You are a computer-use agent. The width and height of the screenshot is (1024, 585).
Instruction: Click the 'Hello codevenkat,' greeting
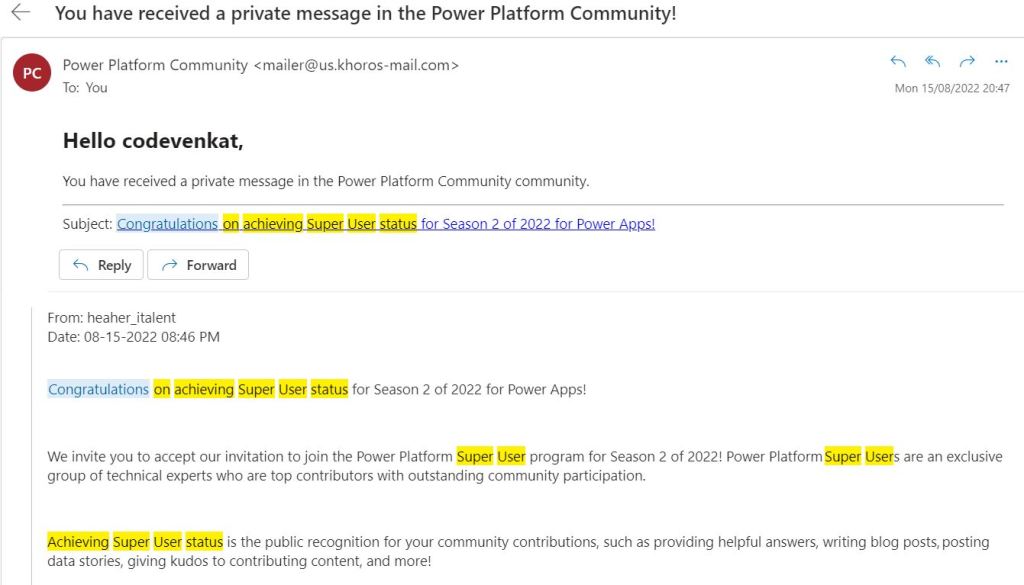[x=153, y=141]
